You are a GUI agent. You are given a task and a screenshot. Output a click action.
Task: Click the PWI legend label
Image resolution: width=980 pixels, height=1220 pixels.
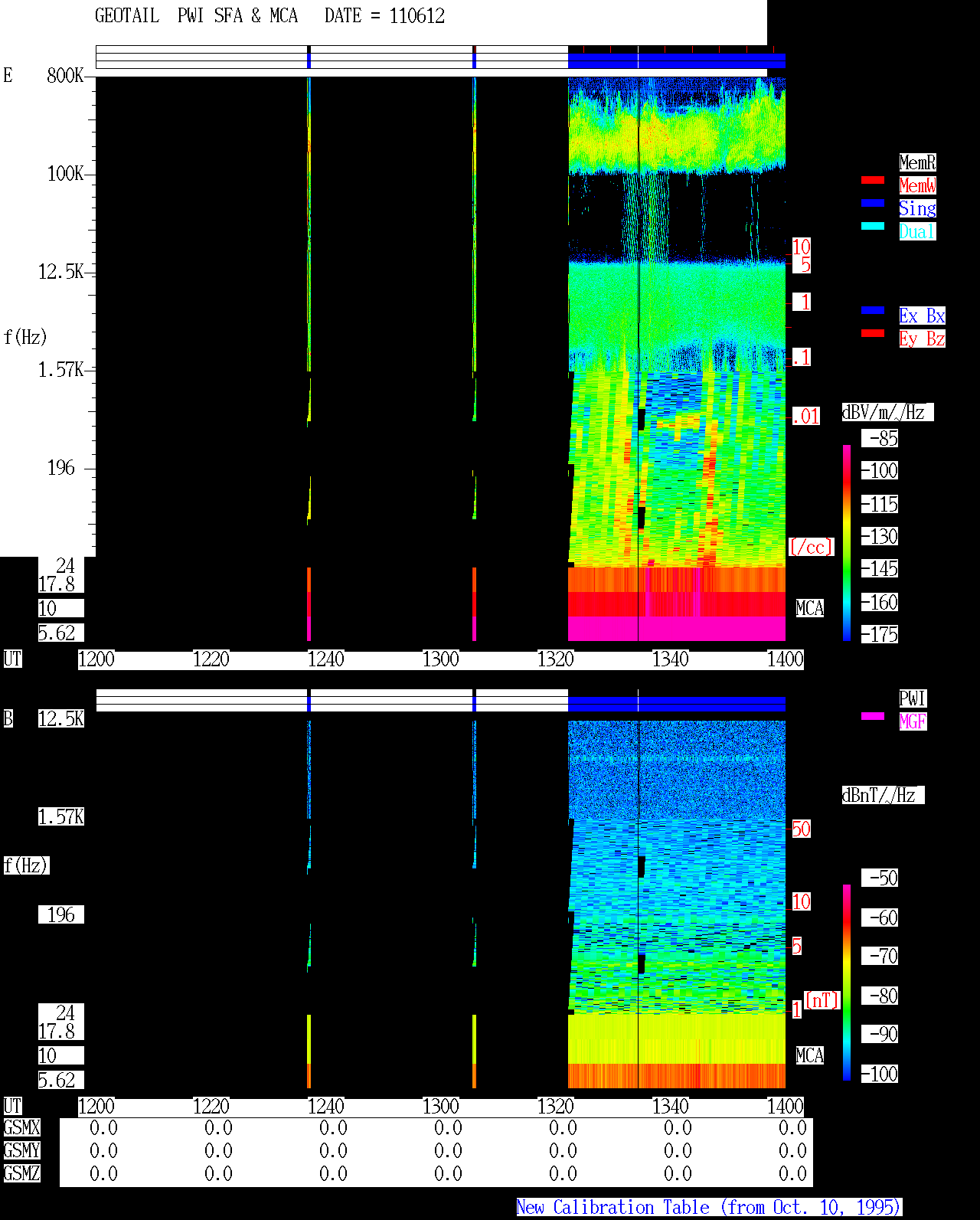coord(913,698)
